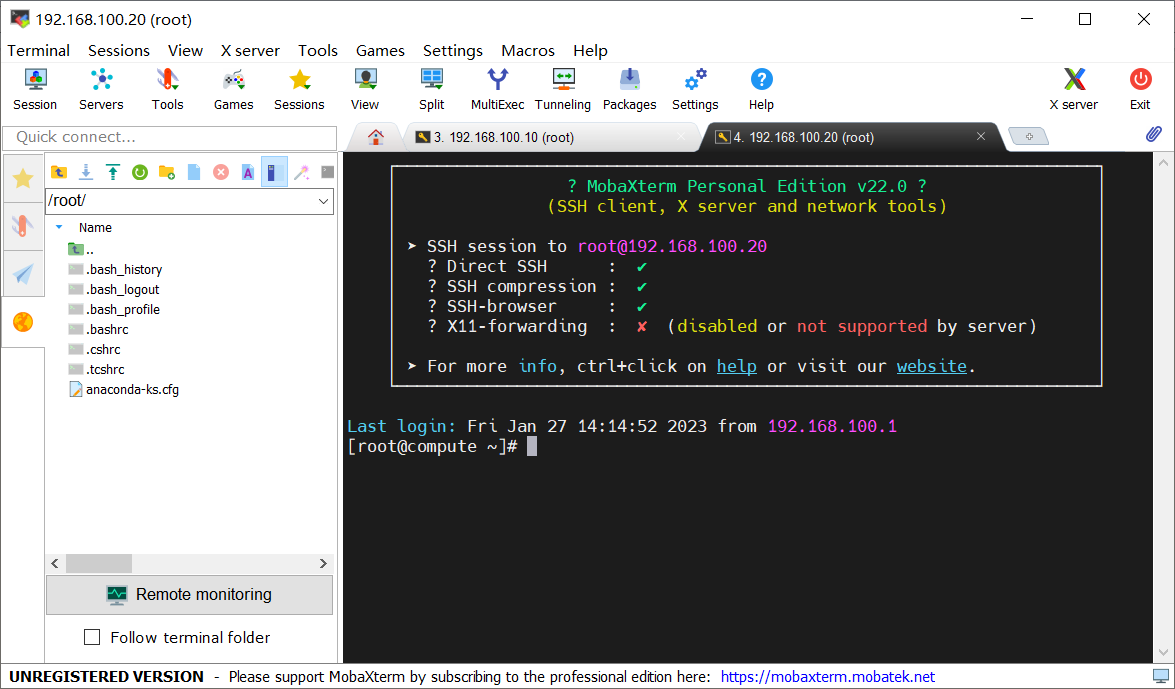Open the View menu
The image size is (1175, 689).
185,50
